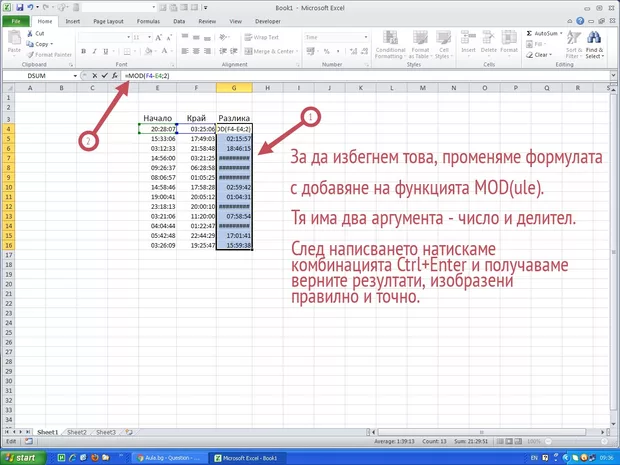Save workbook from Quick Access Toolbar
This screenshot has height=465, width=620.
[x=21, y=7]
